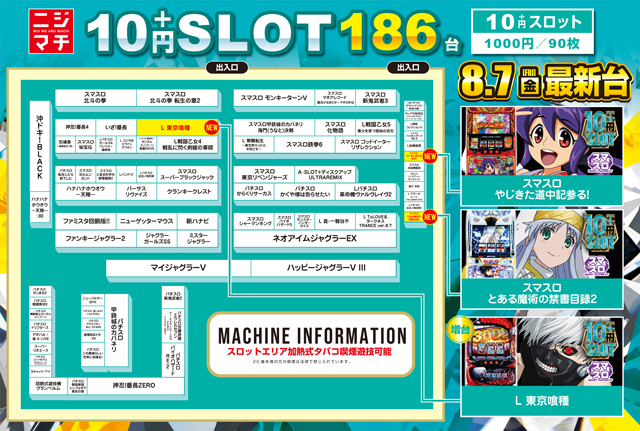640x431 pixels.
Task: Select the ファミスタ回胴版!! cell
Action: 85,221
